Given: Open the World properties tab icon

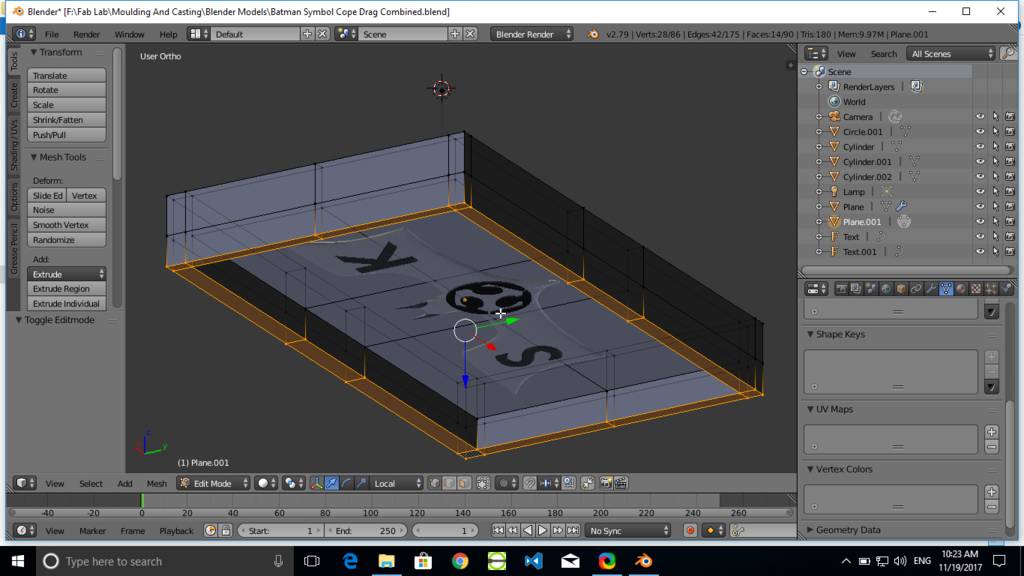Looking at the screenshot, I should click(886, 289).
